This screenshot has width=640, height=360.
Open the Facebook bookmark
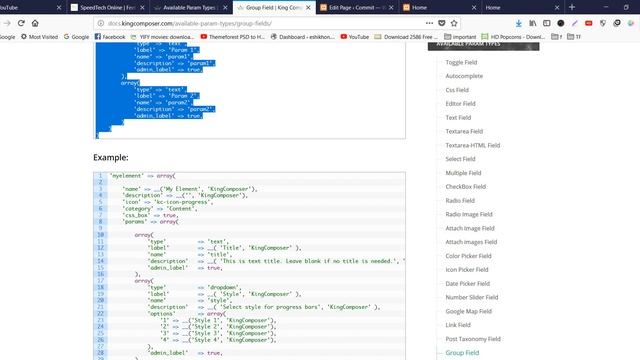click(x=110, y=37)
